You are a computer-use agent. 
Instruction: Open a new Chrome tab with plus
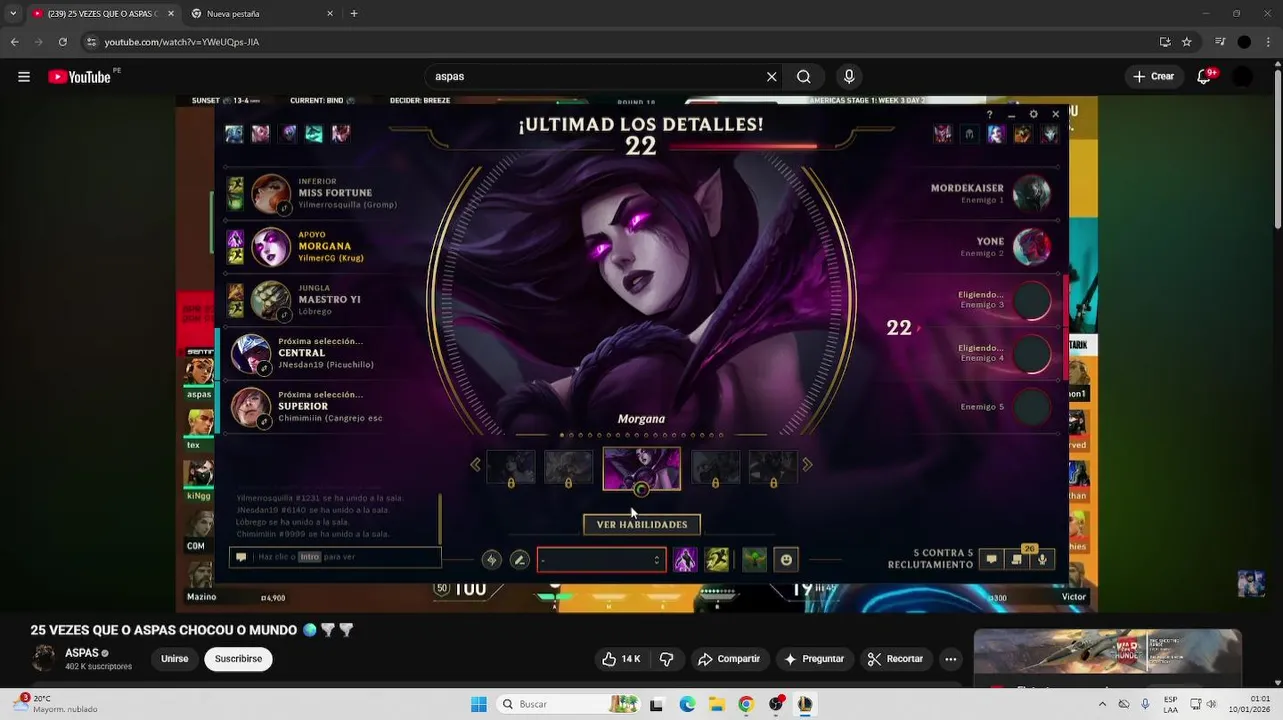354,13
